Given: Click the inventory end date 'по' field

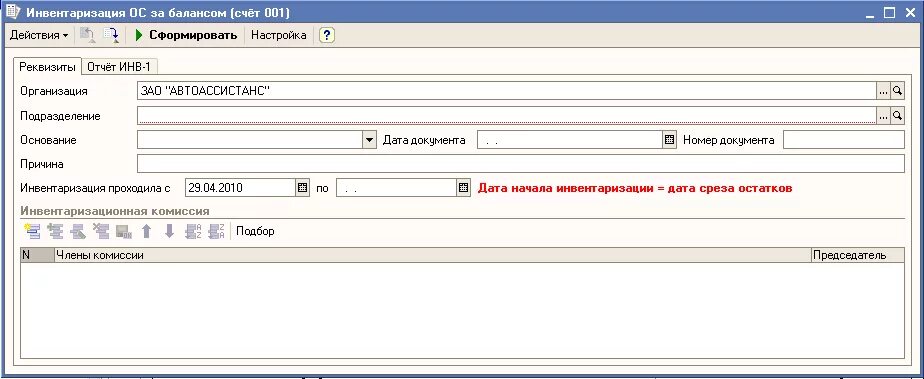Looking at the screenshot, I should point(396,188).
